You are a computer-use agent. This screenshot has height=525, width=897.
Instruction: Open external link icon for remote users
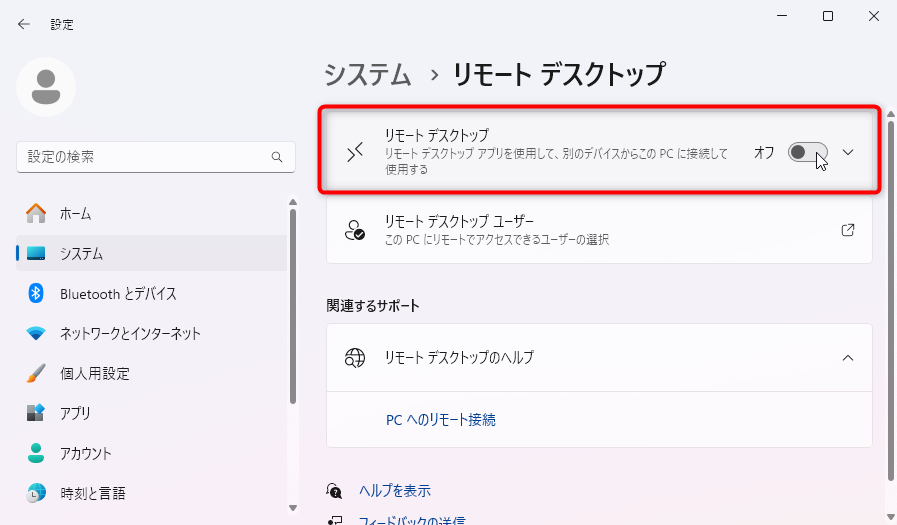pyautogui.click(x=848, y=230)
